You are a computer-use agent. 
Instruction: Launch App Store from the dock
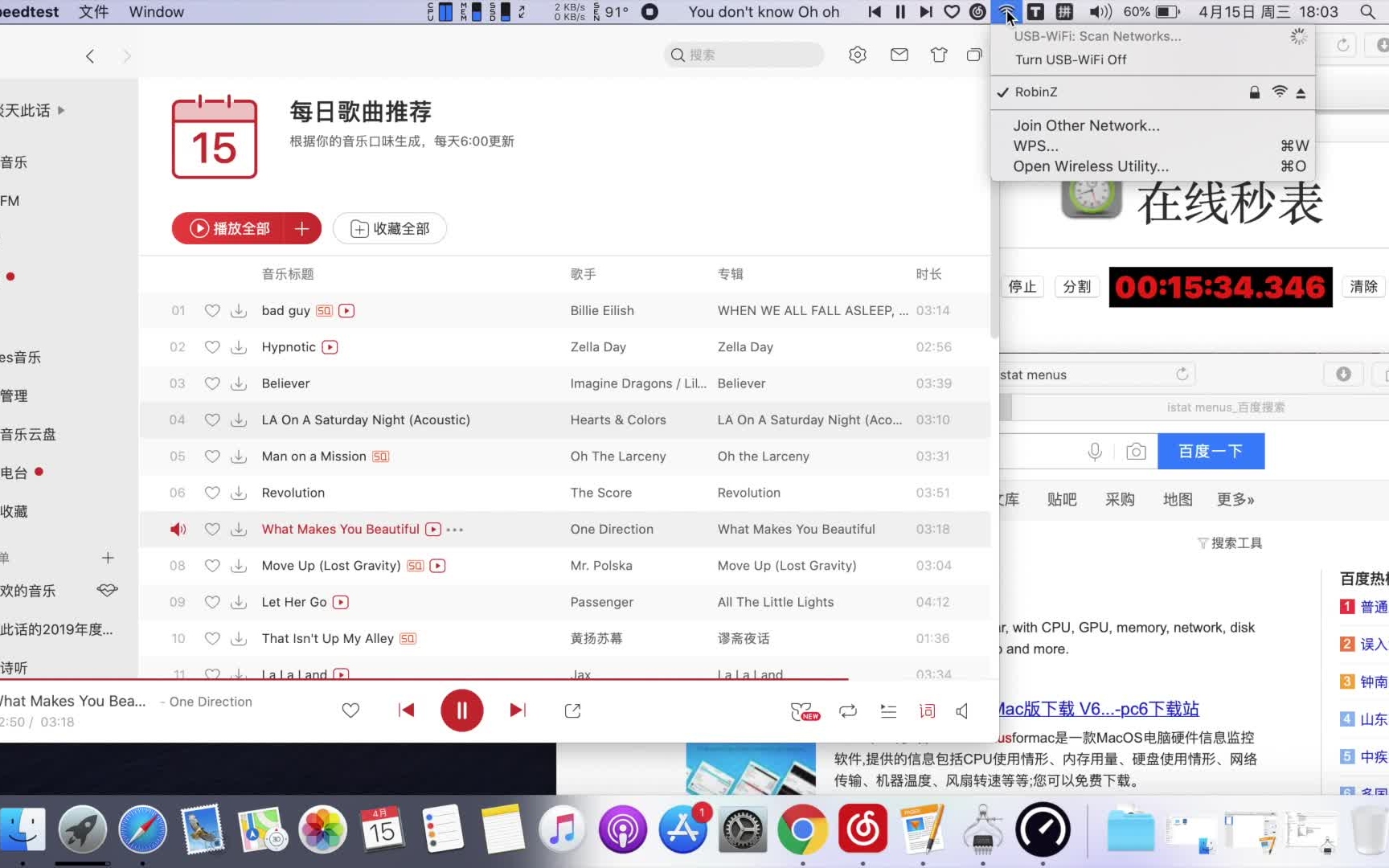[682, 830]
